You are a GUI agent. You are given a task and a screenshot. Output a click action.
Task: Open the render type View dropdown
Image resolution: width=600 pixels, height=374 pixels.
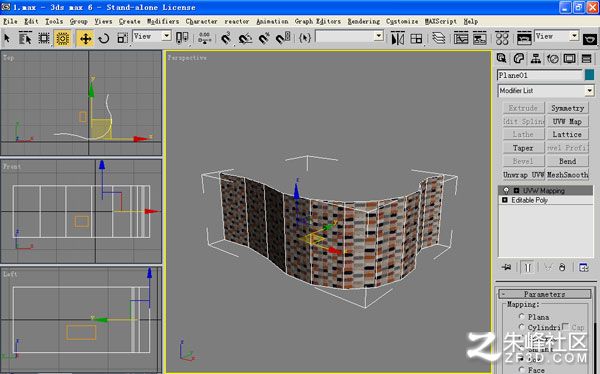574,36
